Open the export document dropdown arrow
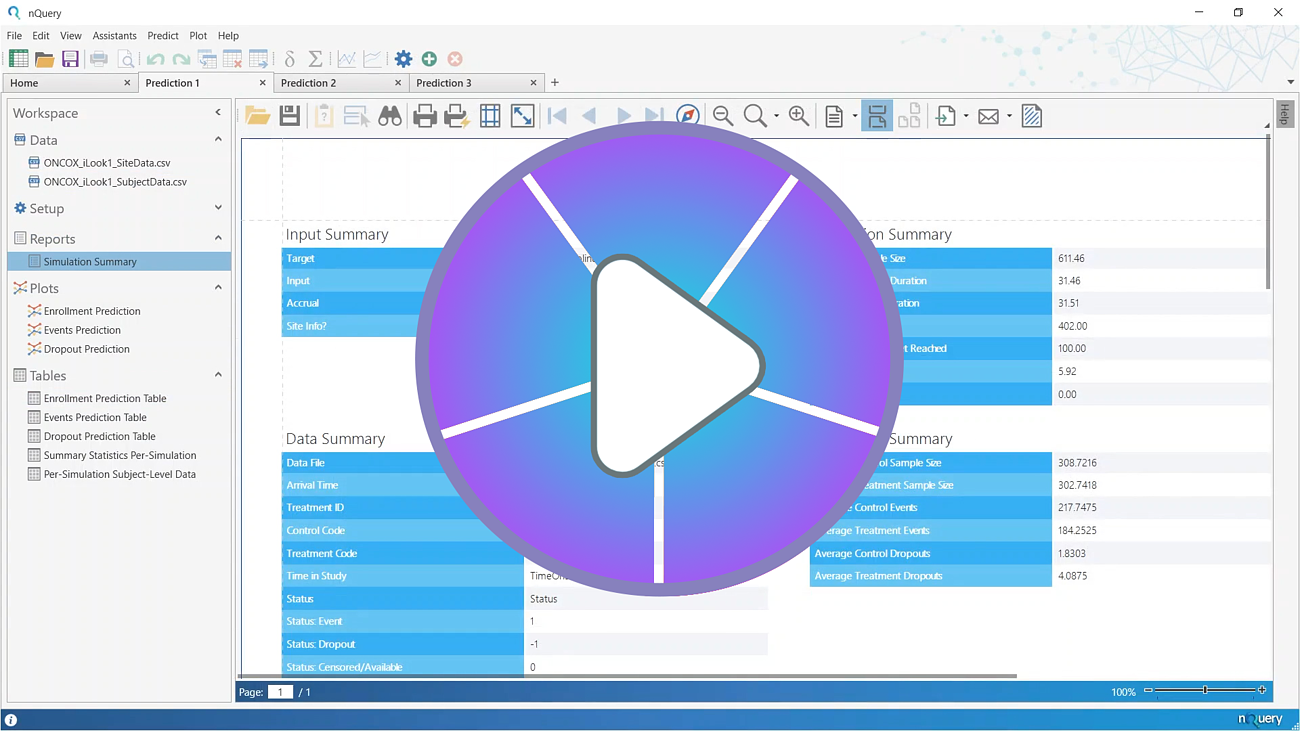The height and width of the screenshot is (731, 1300). point(966,117)
